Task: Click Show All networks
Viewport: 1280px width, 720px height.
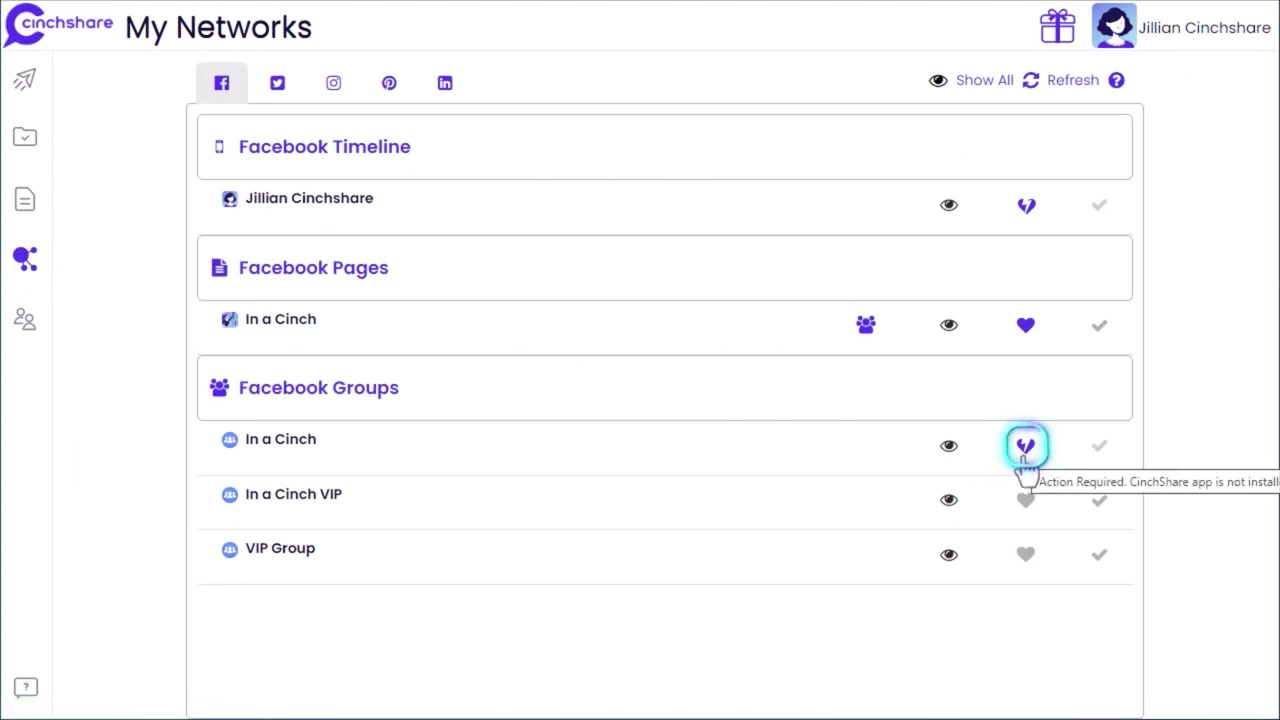Action: 971,80
